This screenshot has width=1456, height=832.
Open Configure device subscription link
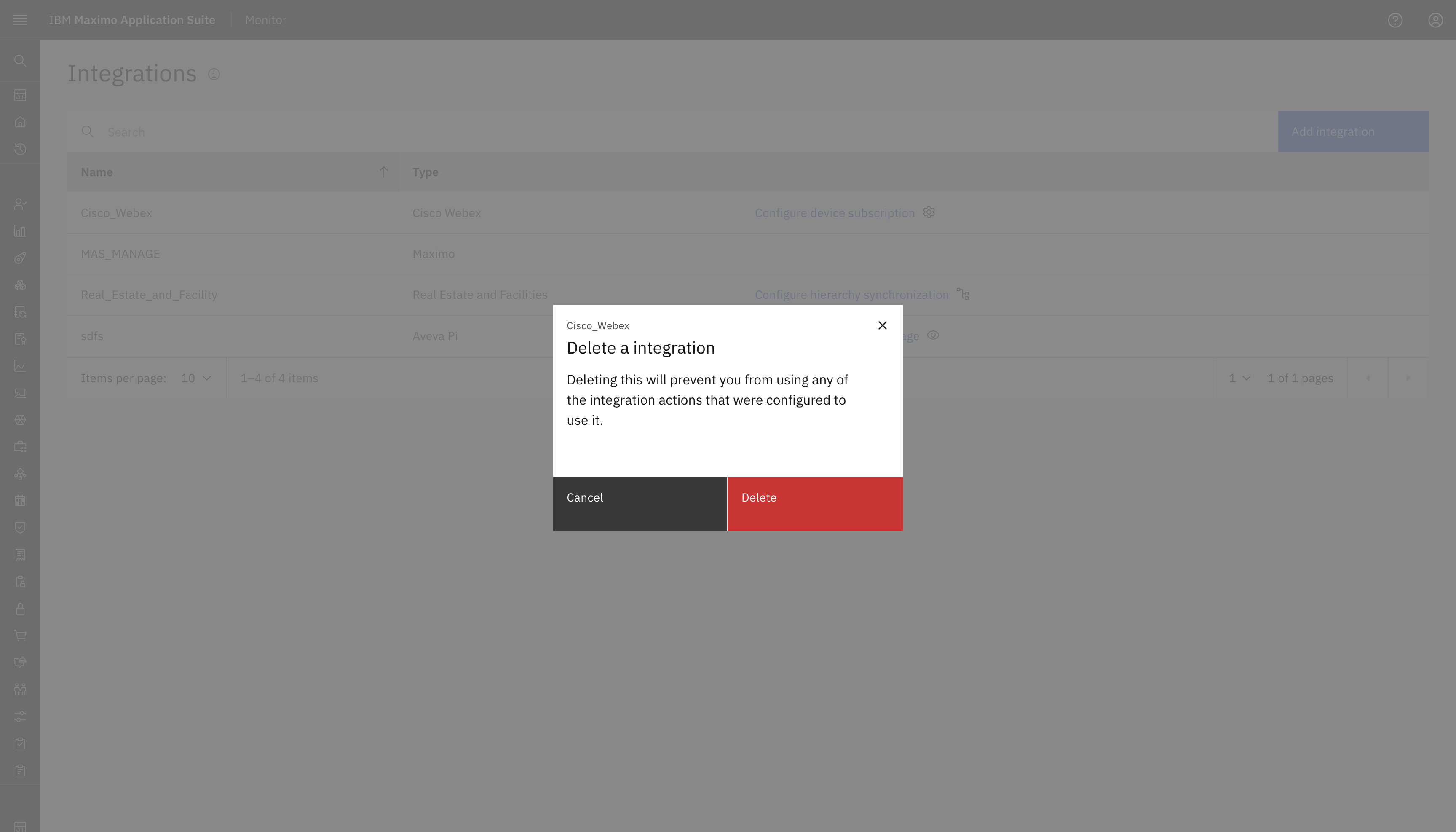[835, 212]
